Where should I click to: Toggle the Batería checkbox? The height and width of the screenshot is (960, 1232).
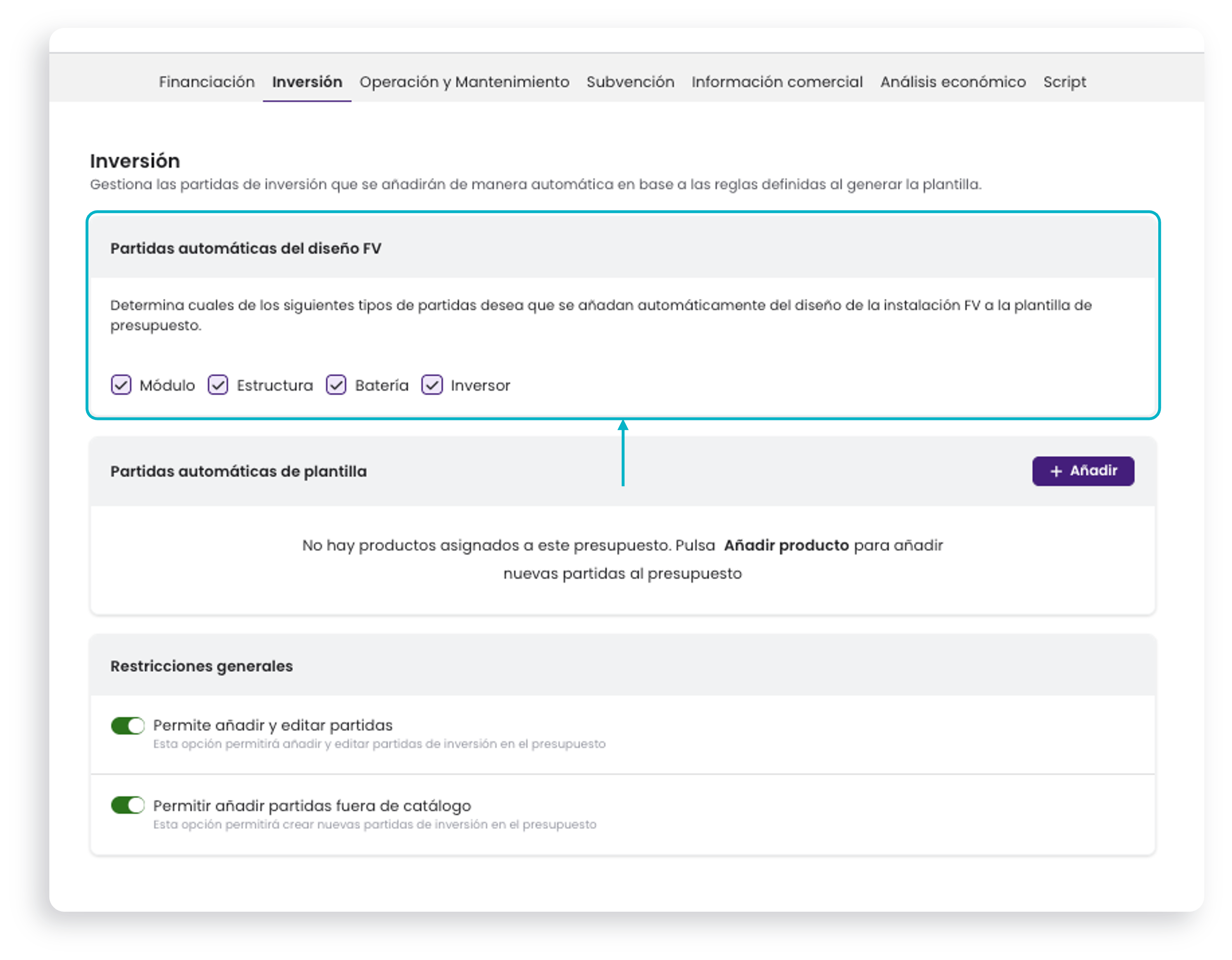coord(336,384)
